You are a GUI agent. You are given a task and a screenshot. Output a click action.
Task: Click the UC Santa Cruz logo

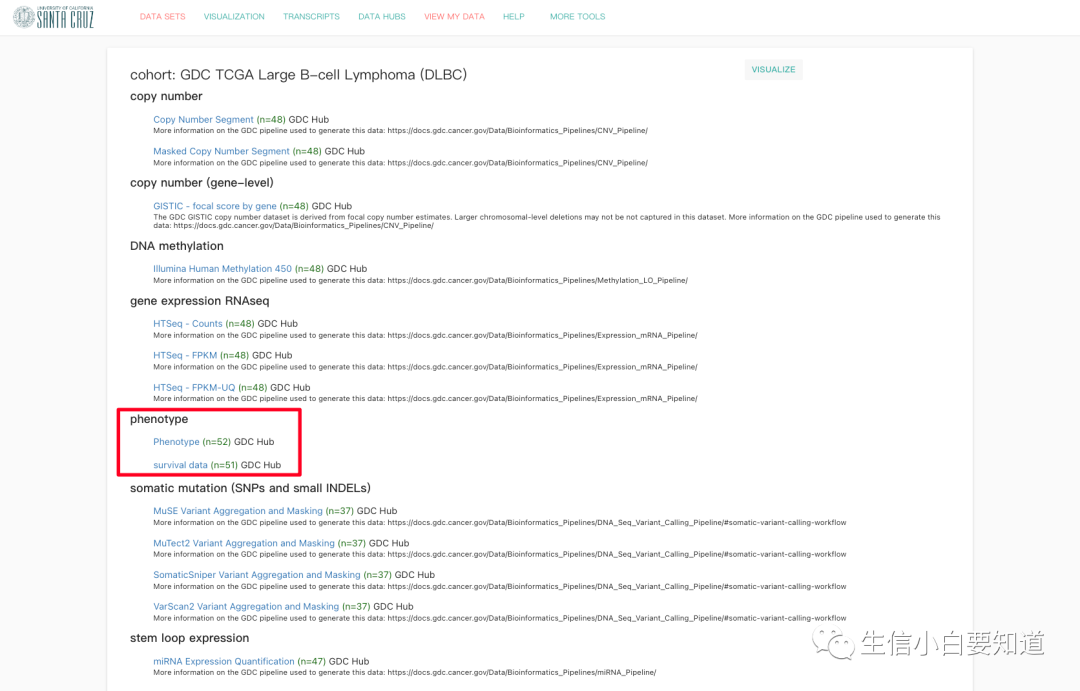(x=54, y=17)
